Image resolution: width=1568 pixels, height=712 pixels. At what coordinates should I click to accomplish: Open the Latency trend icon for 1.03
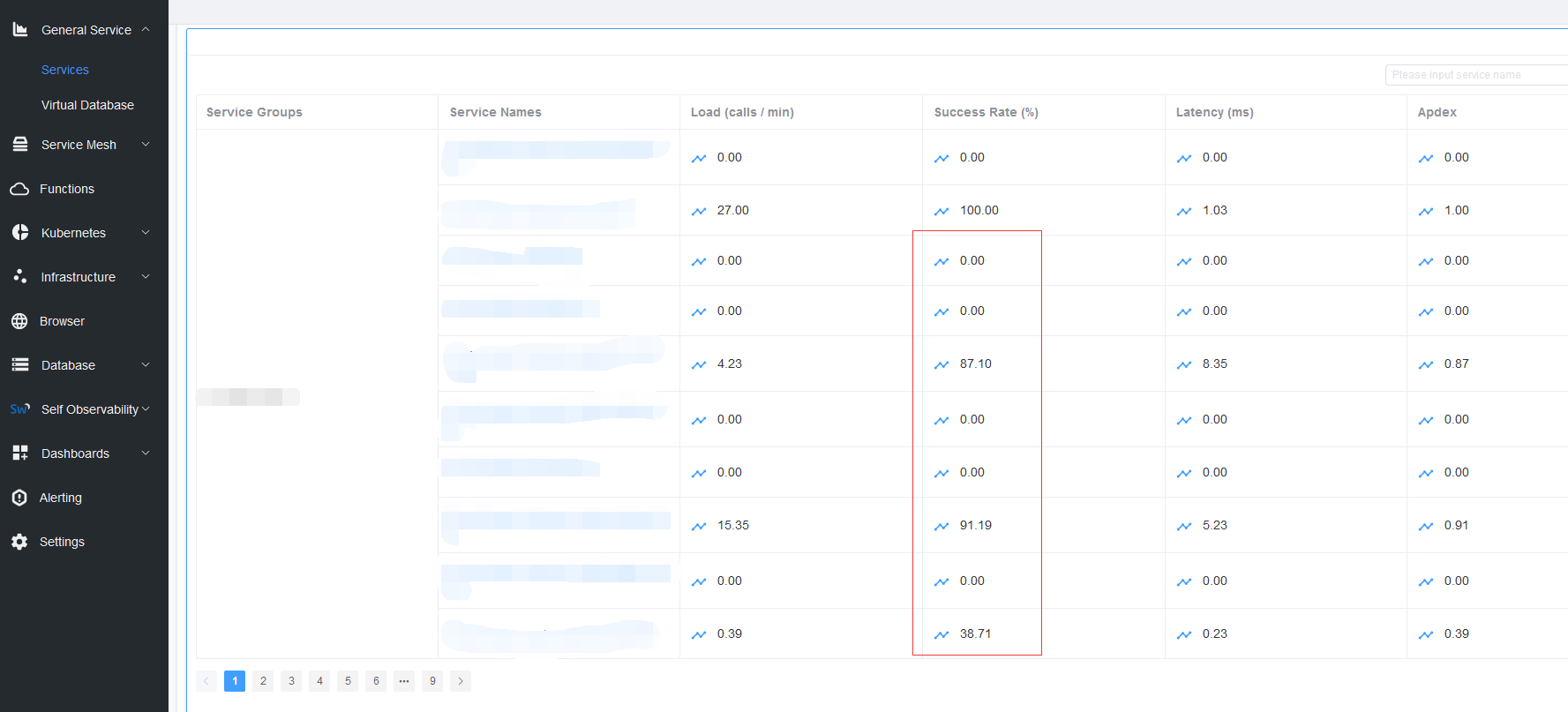click(1184, 211)
